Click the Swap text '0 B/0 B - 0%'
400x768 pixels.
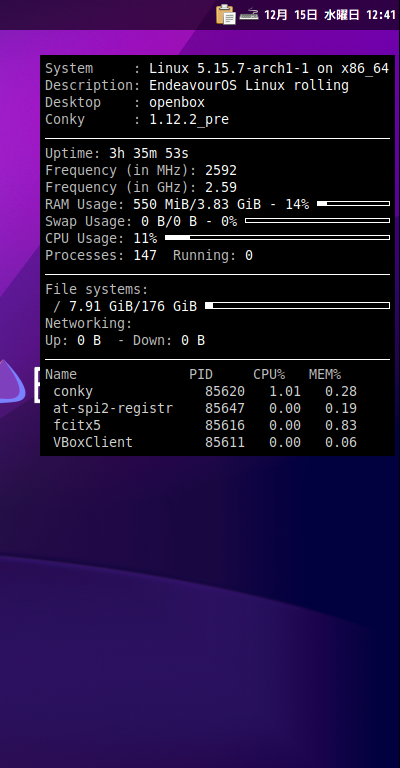(x=189, y=221)
